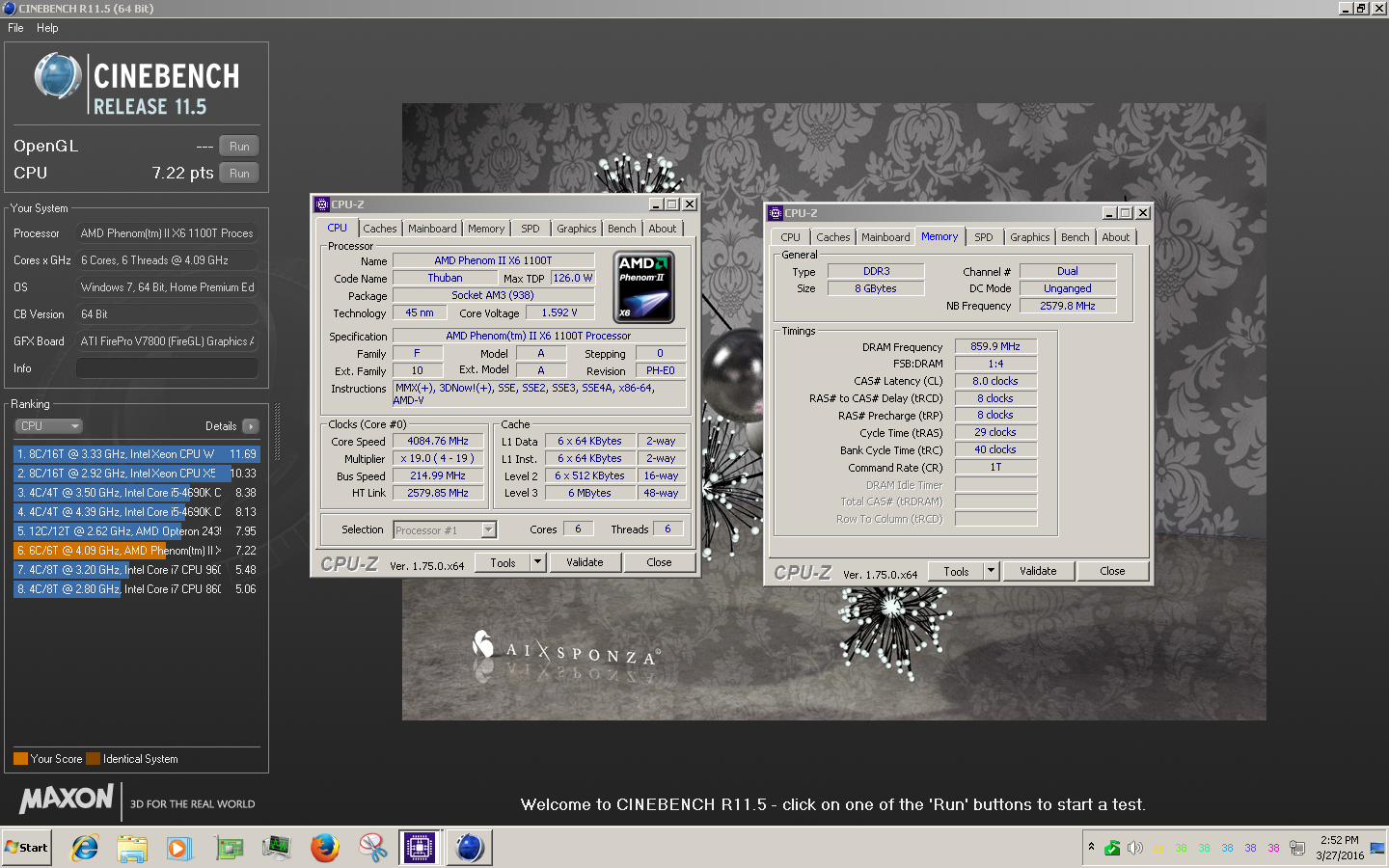Open the File menu in Cinebench
This screenshot has width=1389, height=868.
15,28
